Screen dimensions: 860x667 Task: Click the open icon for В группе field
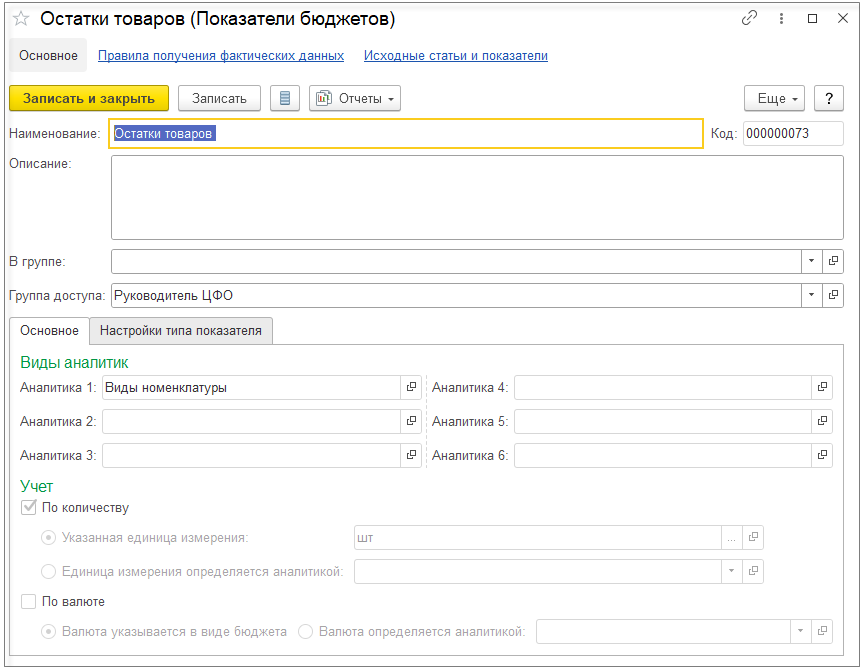[832, 261]
